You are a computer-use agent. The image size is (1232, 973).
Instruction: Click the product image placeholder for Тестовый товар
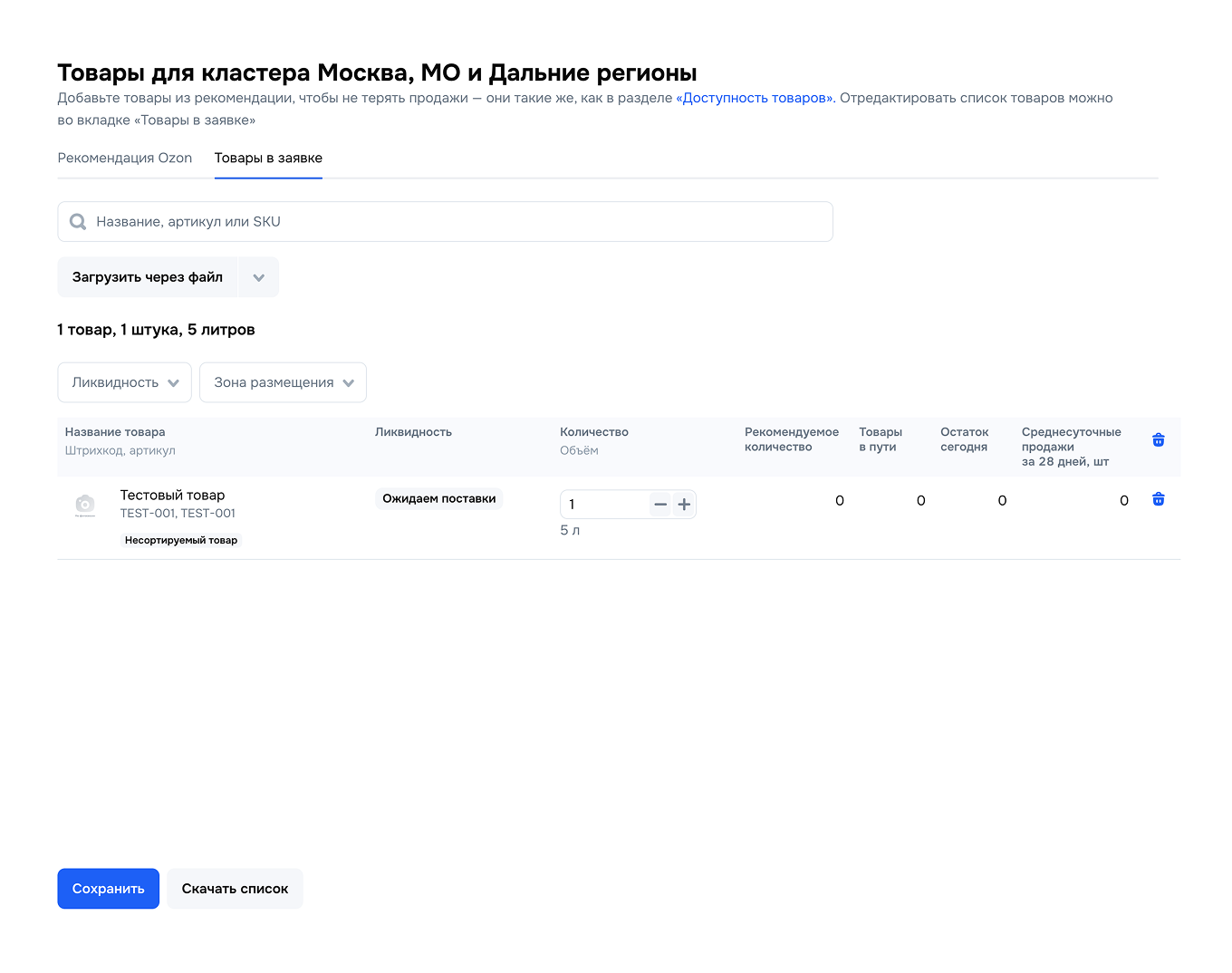84,506
